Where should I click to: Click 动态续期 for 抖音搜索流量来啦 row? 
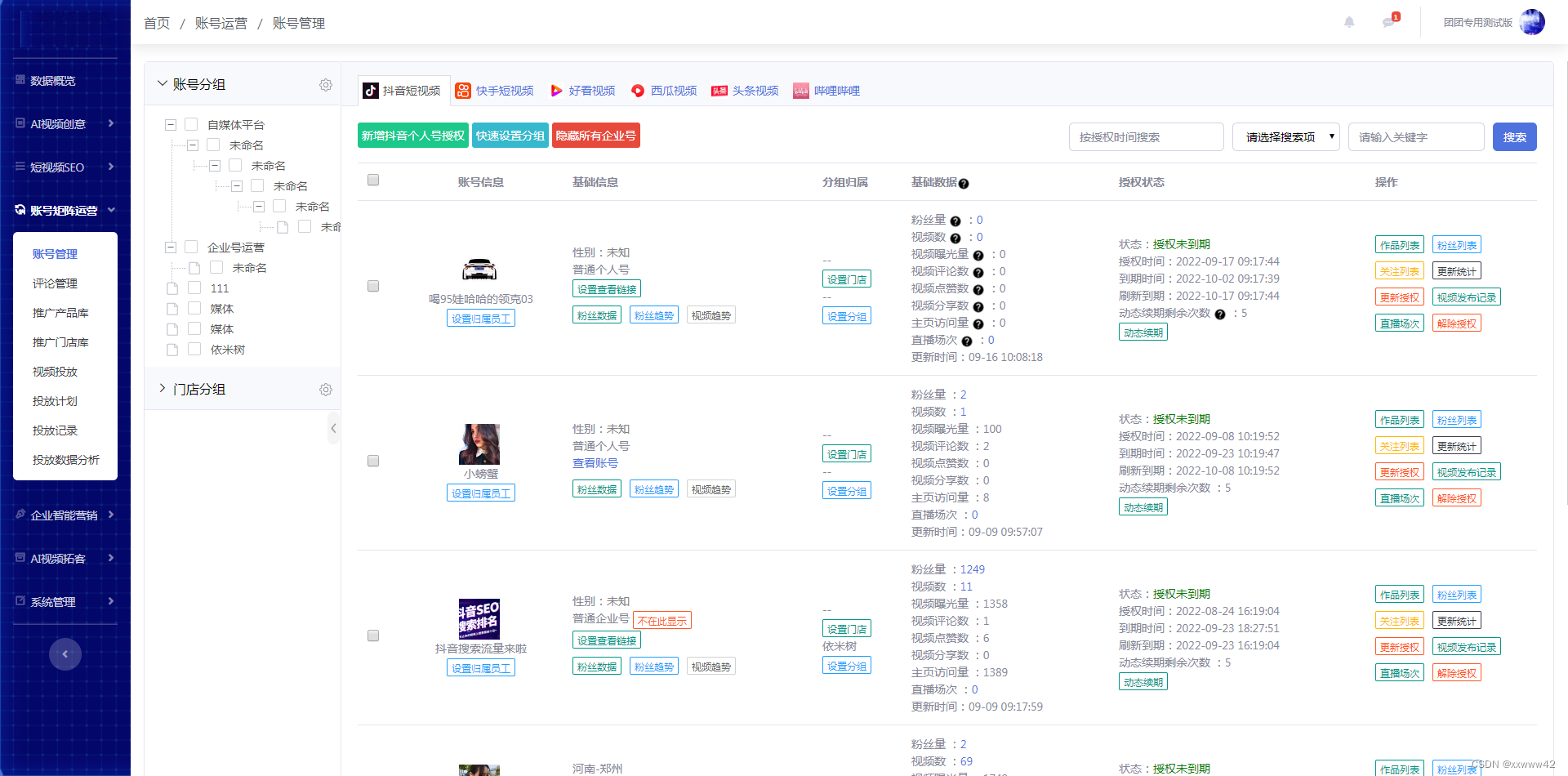(1143, 682)
